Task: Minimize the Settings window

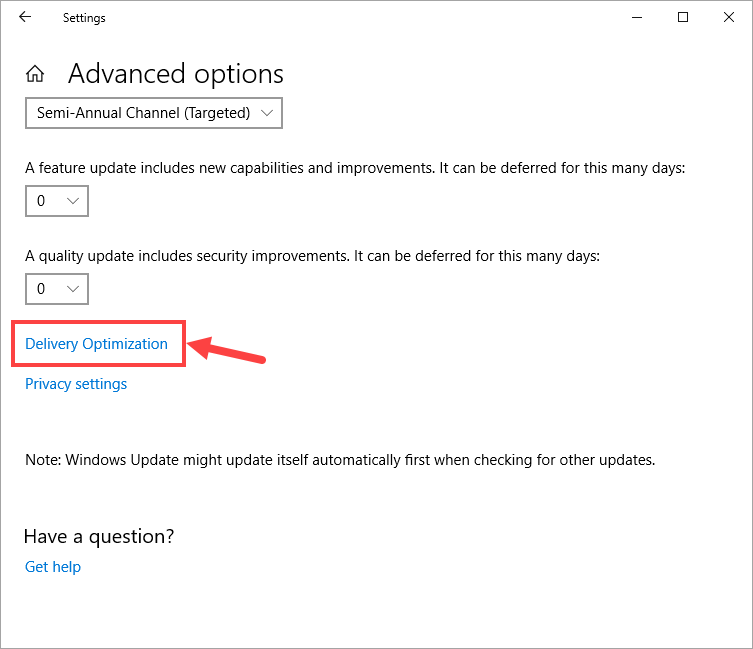Action: pos(637,17)
